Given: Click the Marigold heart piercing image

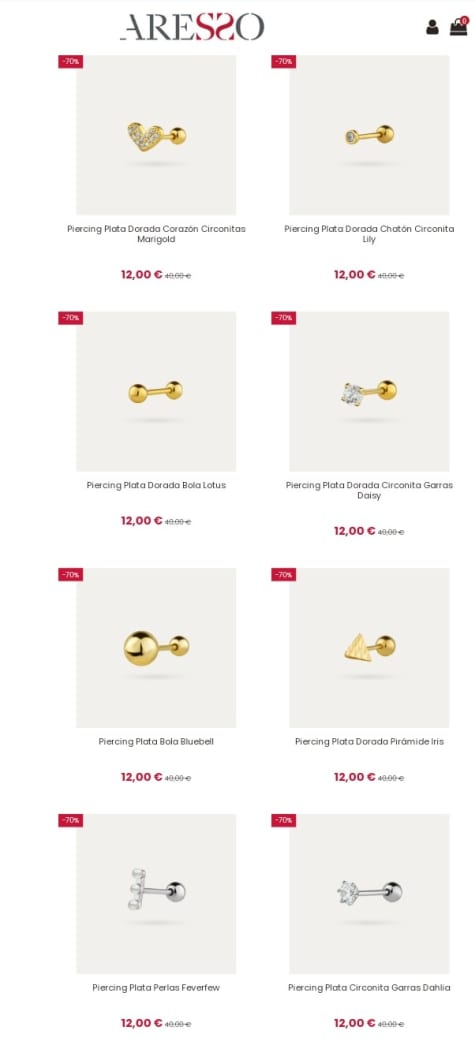Looking at the screenshot, I should pos(156,134).
